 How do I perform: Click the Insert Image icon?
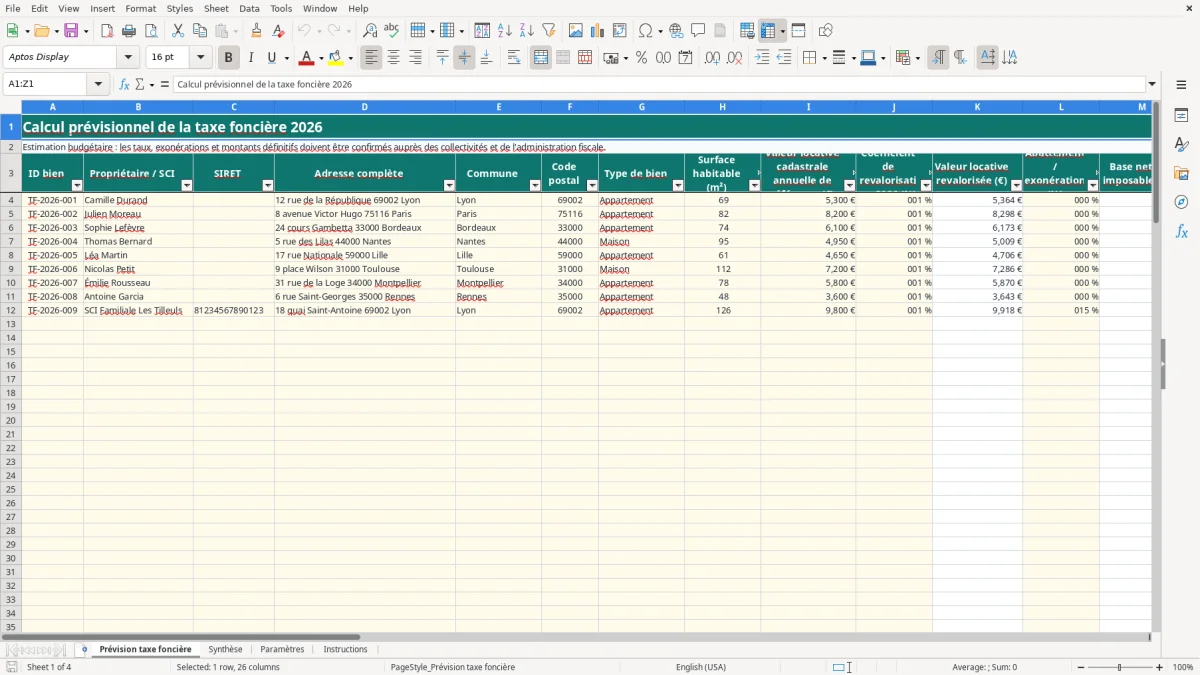coord(576,31)
